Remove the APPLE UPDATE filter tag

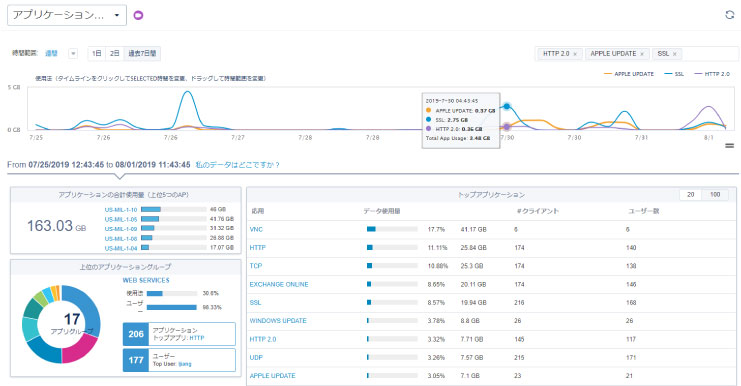642,54
